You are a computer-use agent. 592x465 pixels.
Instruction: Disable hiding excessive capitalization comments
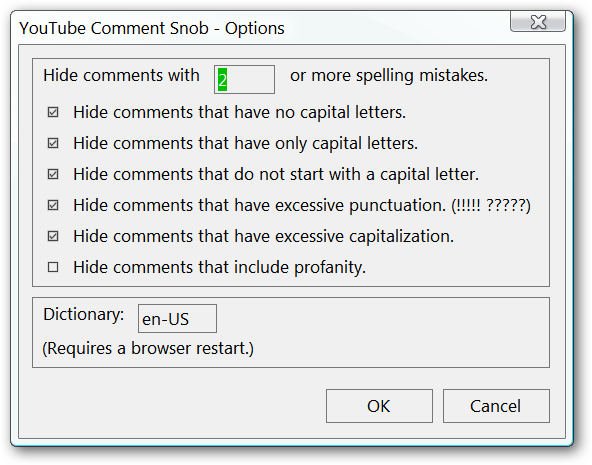click(53, 236)
